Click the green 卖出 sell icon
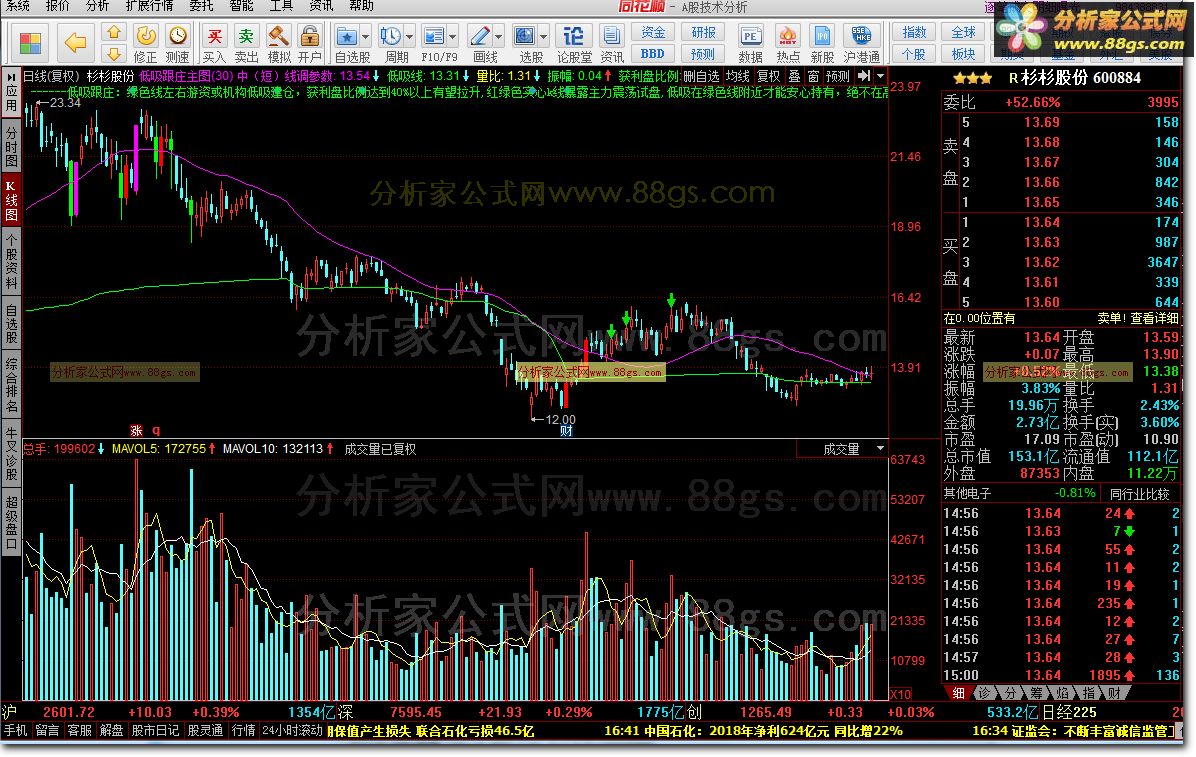Viewport: 1196px width, 757px height. pyautogui.click(x=246, y=36)
